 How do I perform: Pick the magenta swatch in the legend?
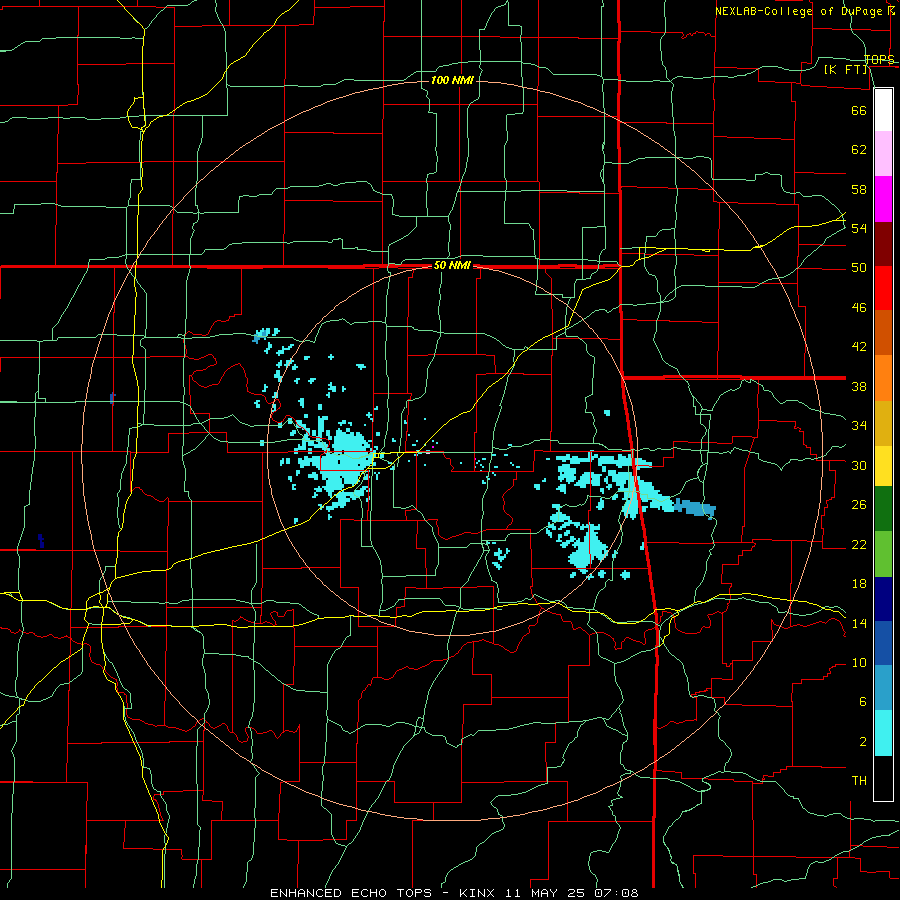click(883, 199)
